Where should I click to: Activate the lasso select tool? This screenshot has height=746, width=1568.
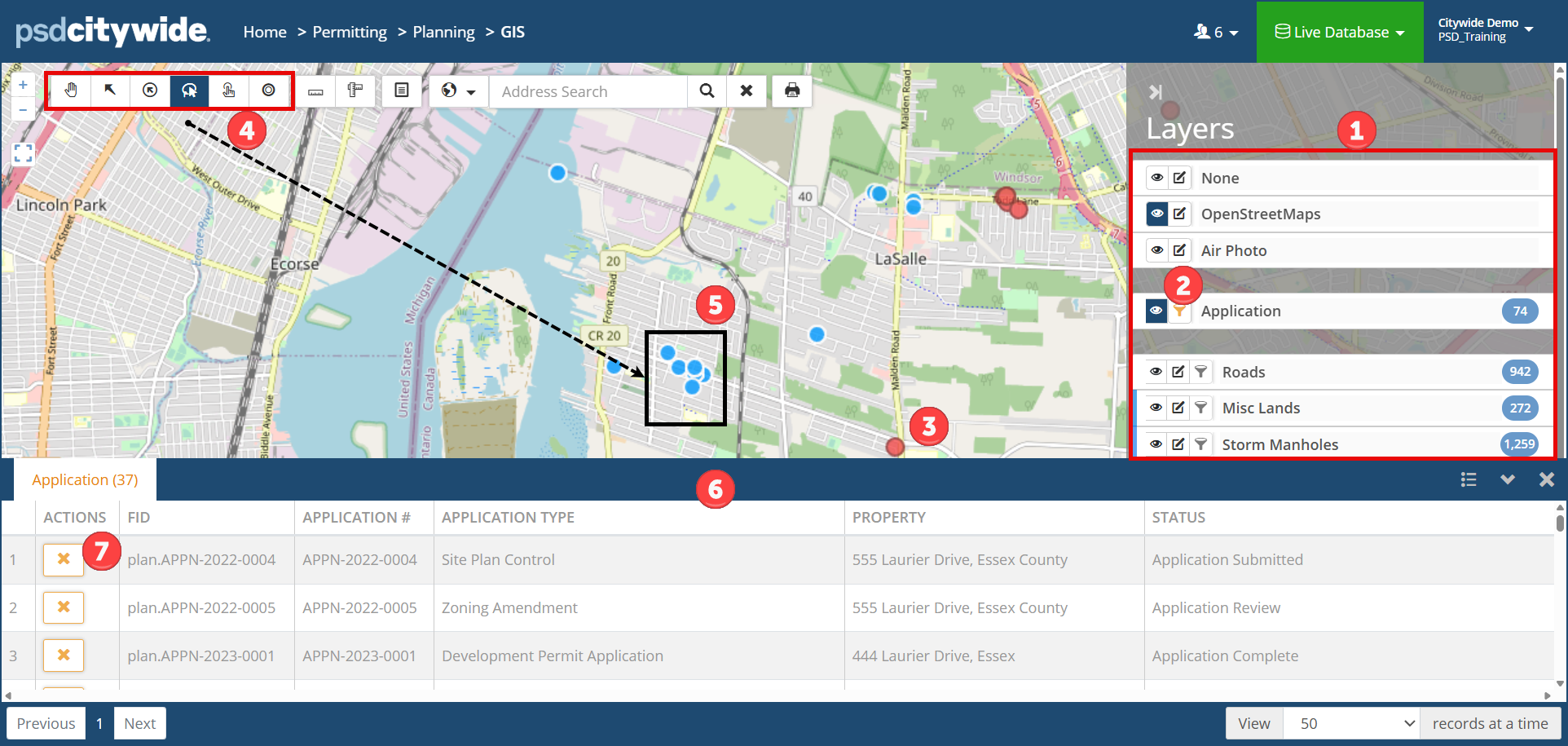tap(189, 90)
